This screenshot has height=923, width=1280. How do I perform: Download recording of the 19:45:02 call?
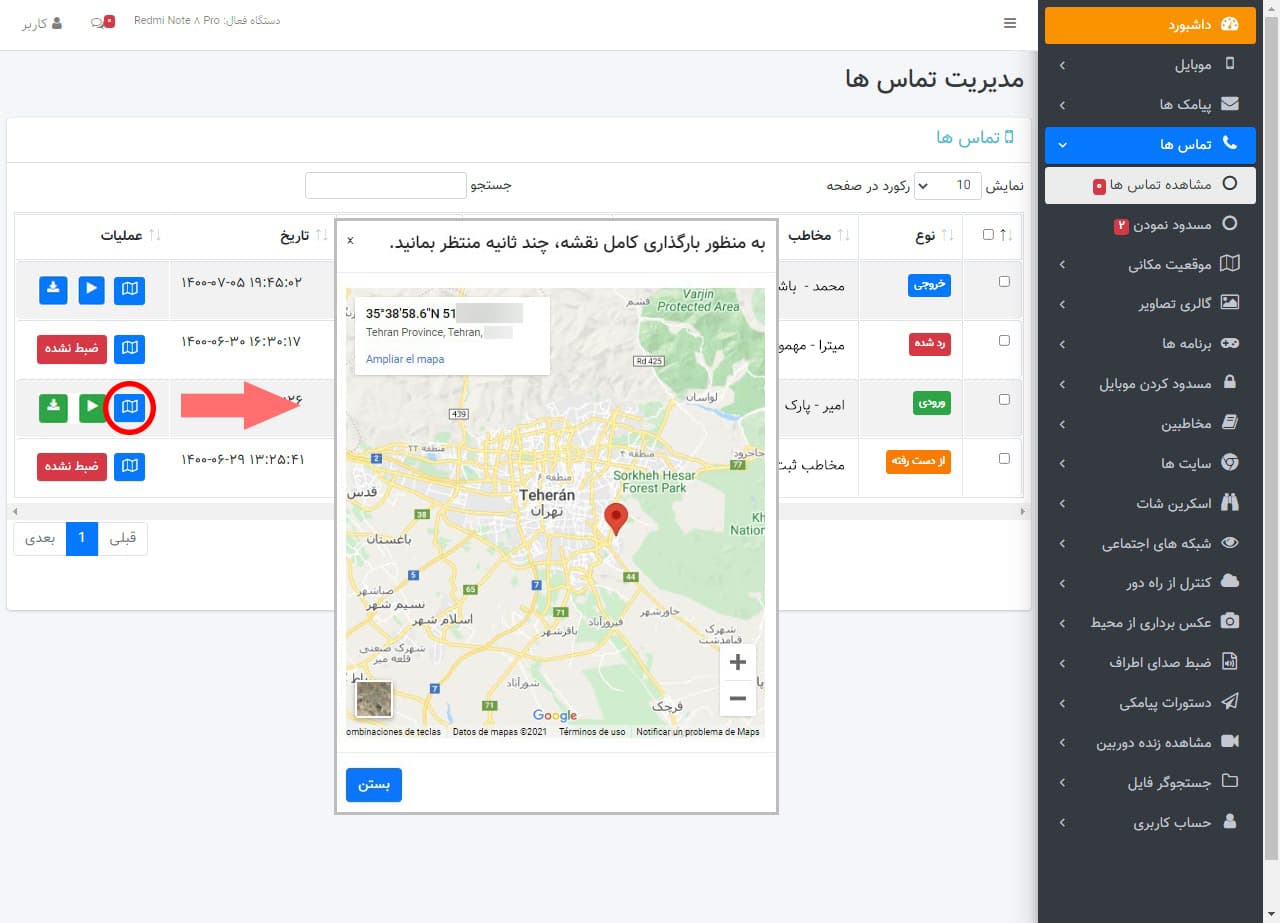[x=54, y=290]
